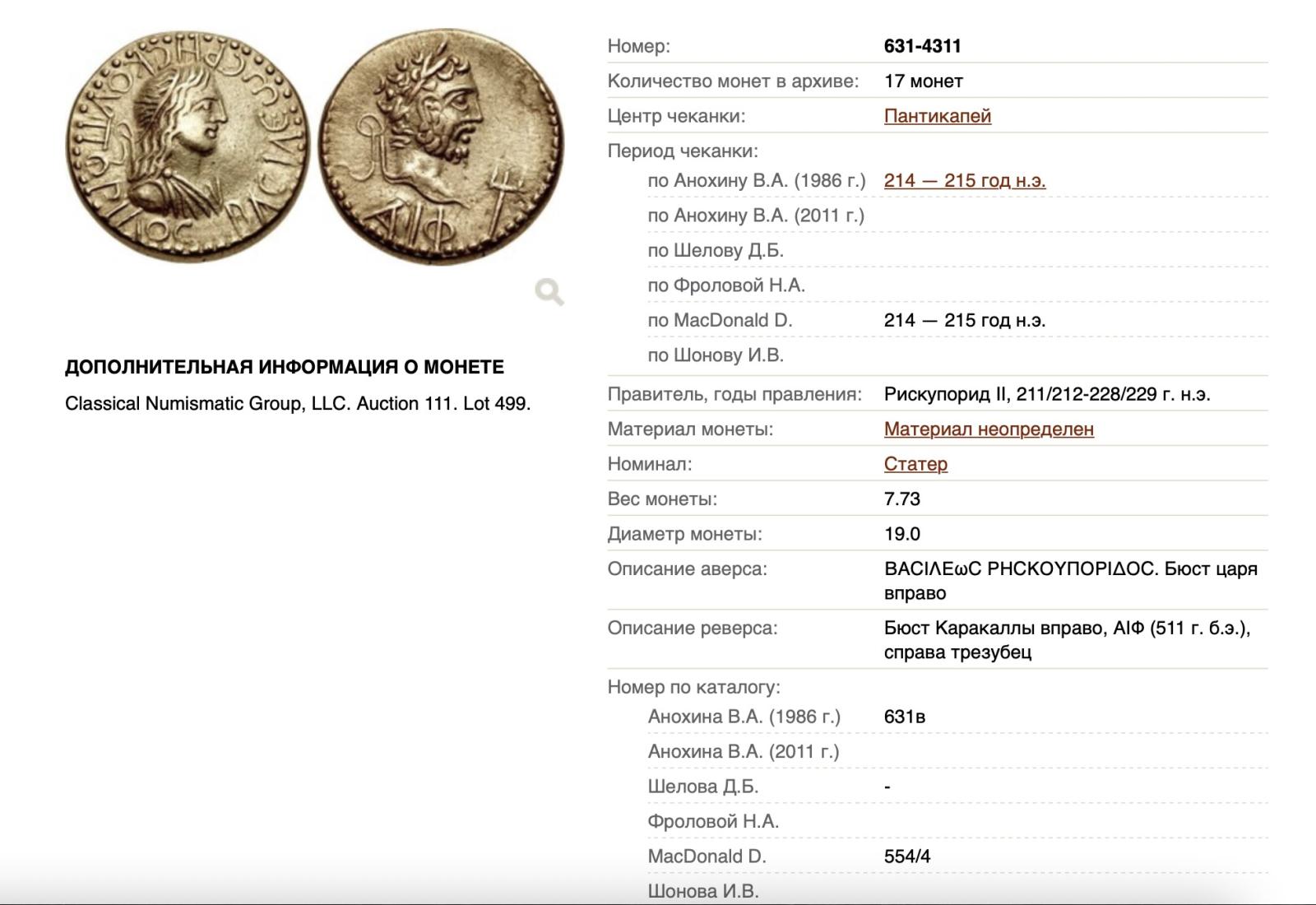Select the Classical Numismatic Group auction text
1316x905 pixels.
click(298, 404)
